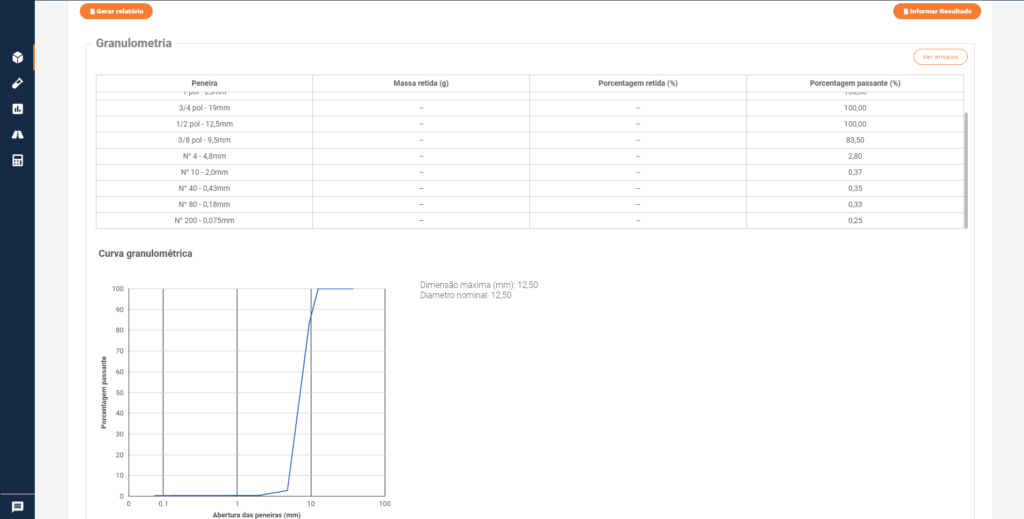Open the cube materials icon in sidebar
The width and height of the screenshot is (1024, 519).
coord(17,57)
